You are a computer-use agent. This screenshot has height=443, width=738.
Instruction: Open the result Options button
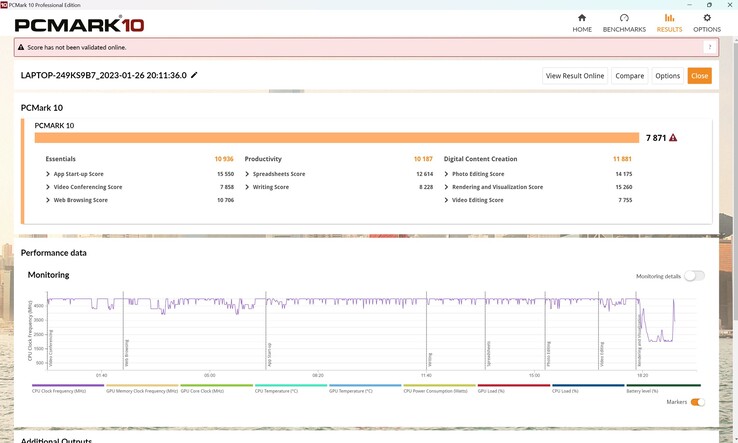coord(667,76)
